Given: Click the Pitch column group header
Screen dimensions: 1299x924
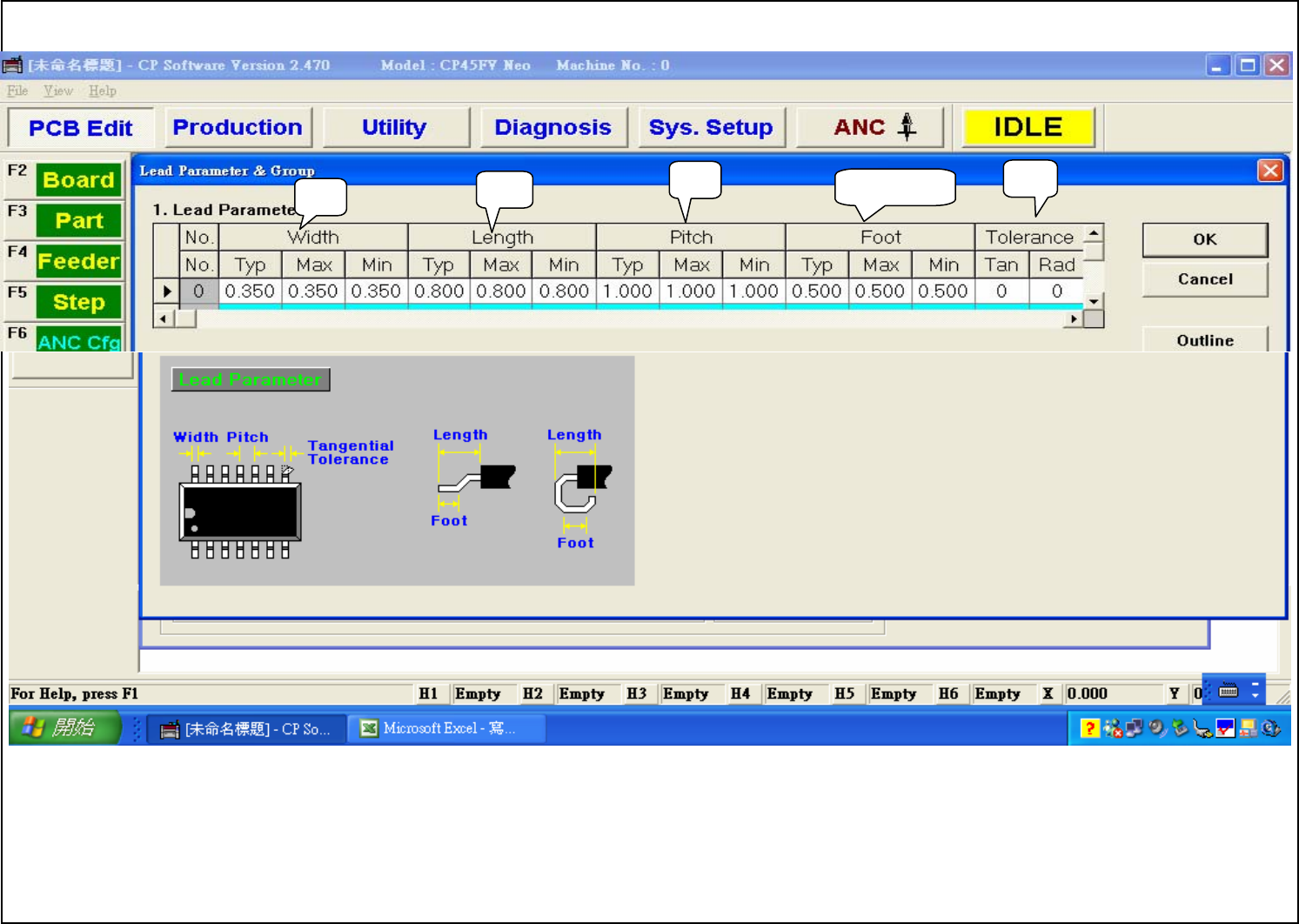Looking at the screenshot, I should pyautogui.click(x=691, y=238).
